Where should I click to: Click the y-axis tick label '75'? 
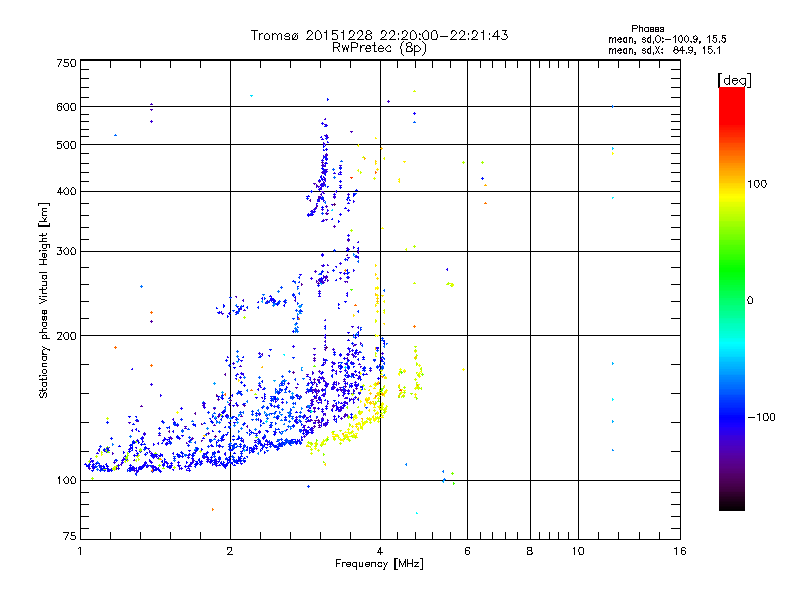(x=70, y=536)
